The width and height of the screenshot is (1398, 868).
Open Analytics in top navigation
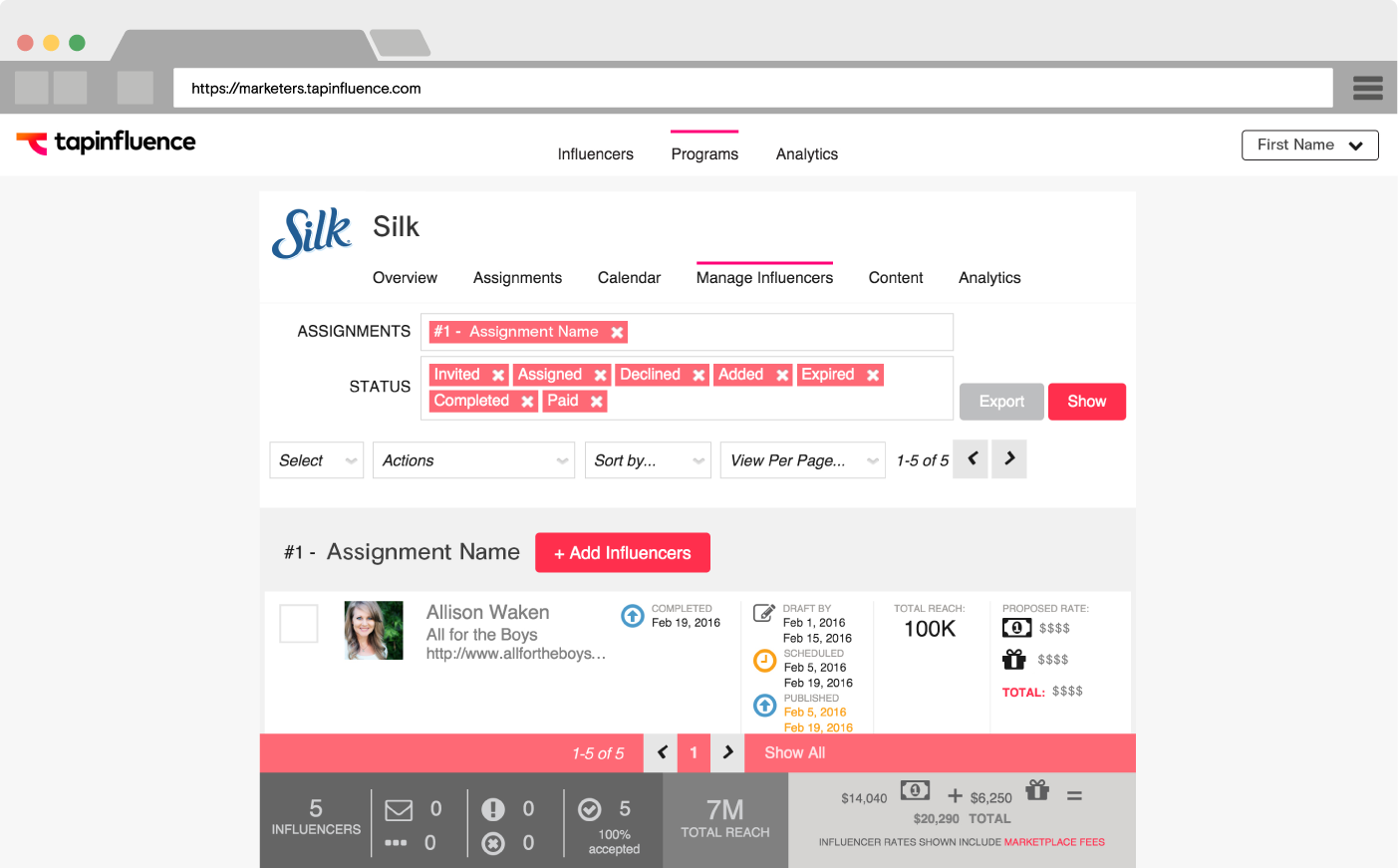pyautogui.click(x=807, y=154)
